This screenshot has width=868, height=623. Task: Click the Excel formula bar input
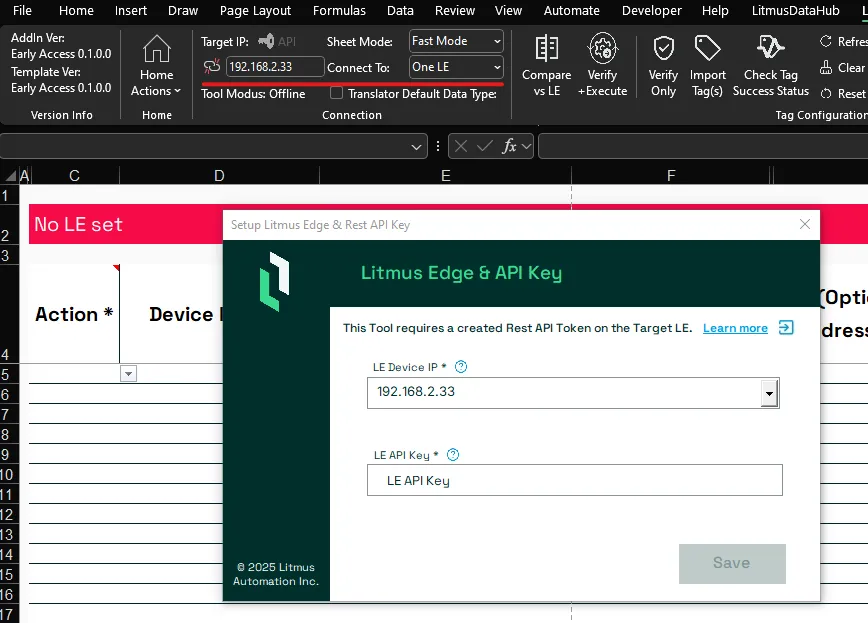(703, 146)
